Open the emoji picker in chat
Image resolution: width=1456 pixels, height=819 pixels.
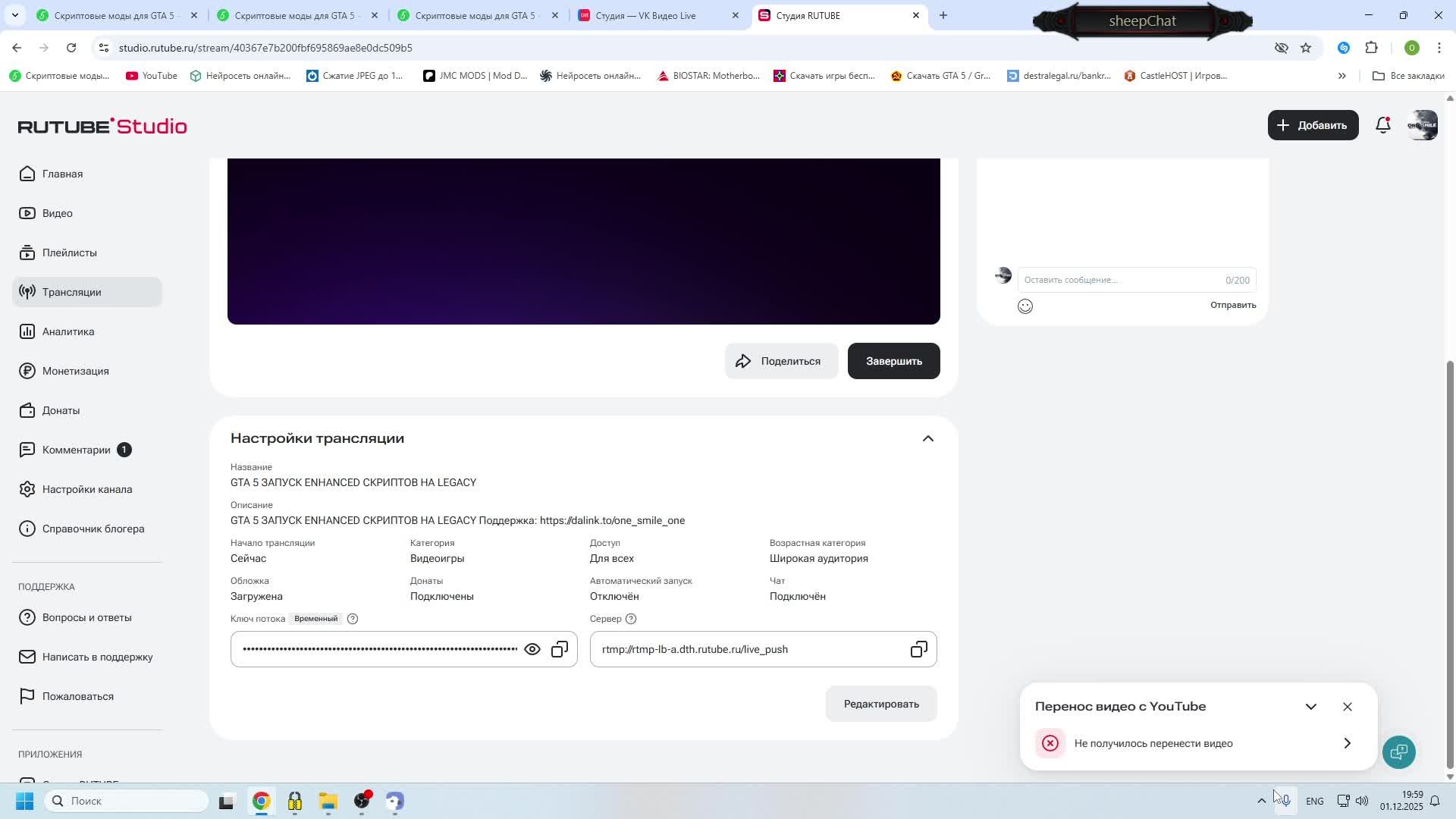[x=1025, y=306]
